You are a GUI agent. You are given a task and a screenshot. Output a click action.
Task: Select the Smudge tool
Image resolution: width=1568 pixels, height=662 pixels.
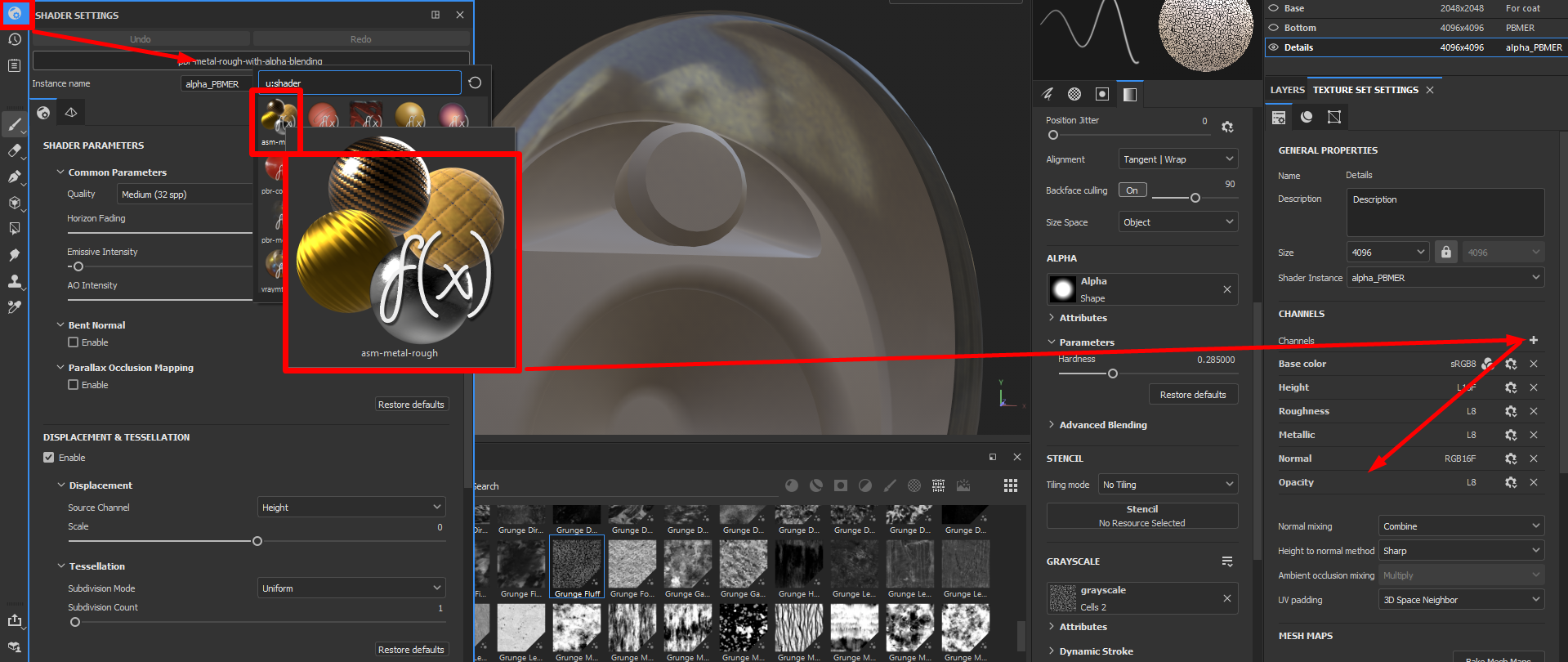coord(15,255)
